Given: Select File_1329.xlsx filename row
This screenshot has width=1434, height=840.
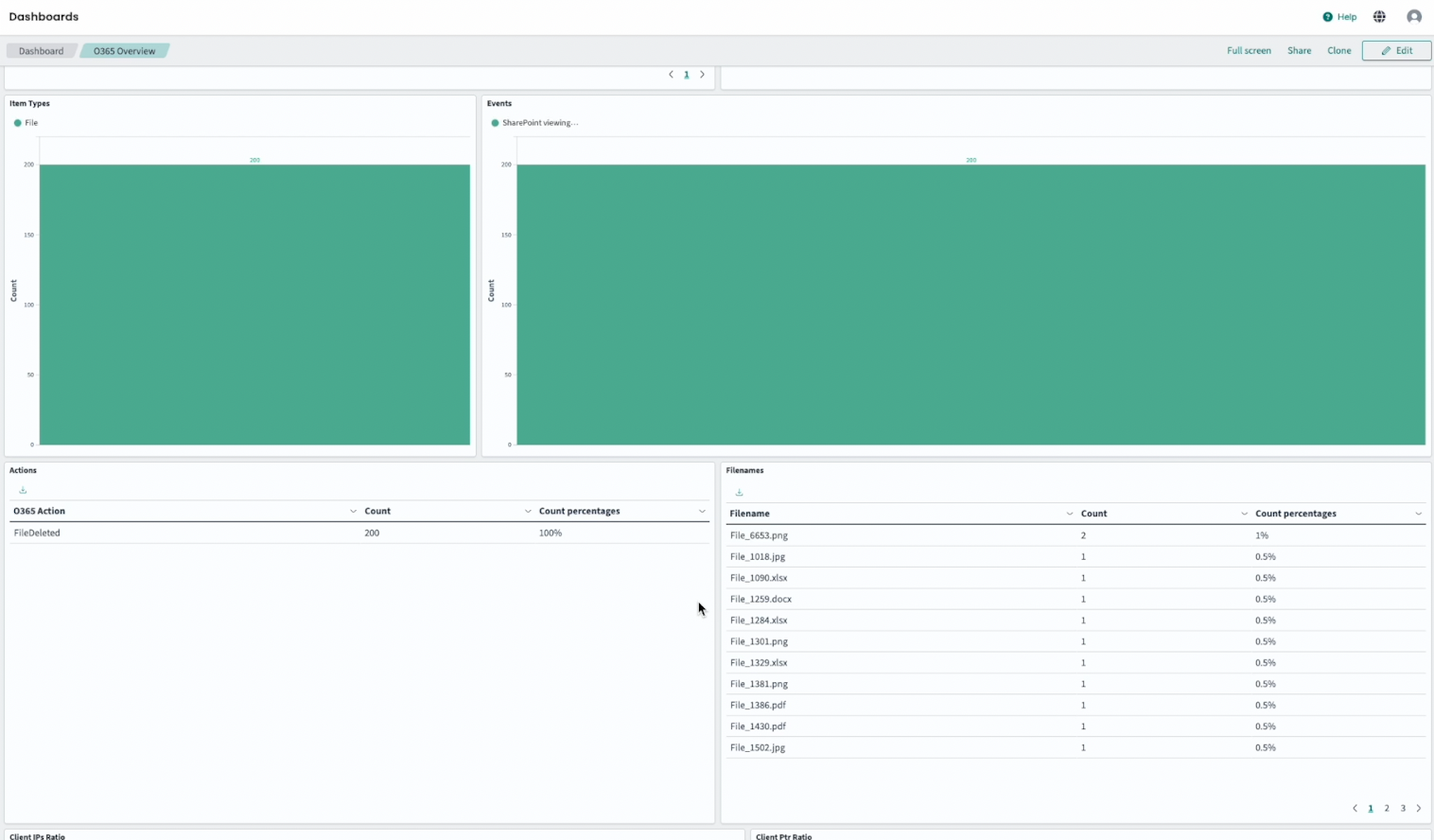Looking at the screenshot, I should [1075, 663].
